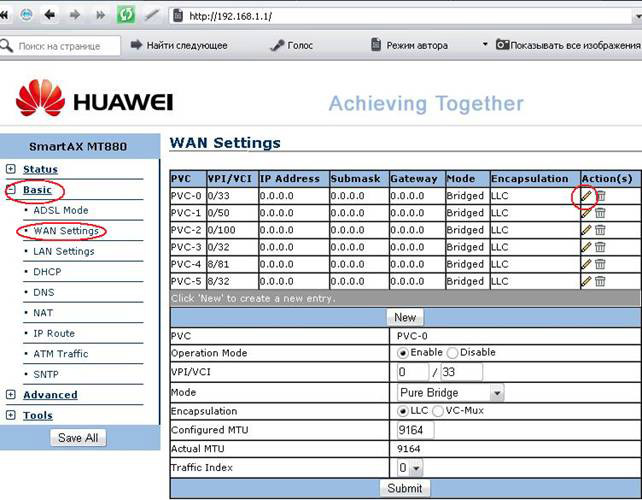Click the VCI input field containing 33

[x=461, y=372]
